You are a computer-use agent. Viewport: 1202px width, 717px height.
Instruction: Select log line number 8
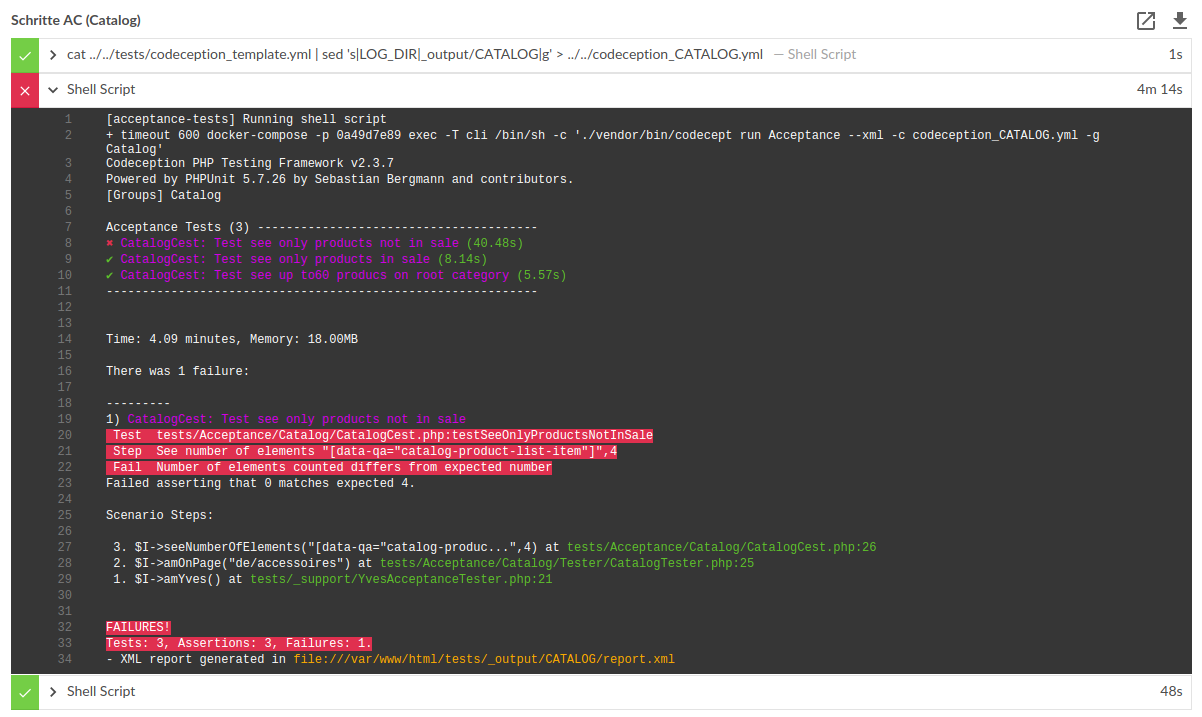(68, 243)
